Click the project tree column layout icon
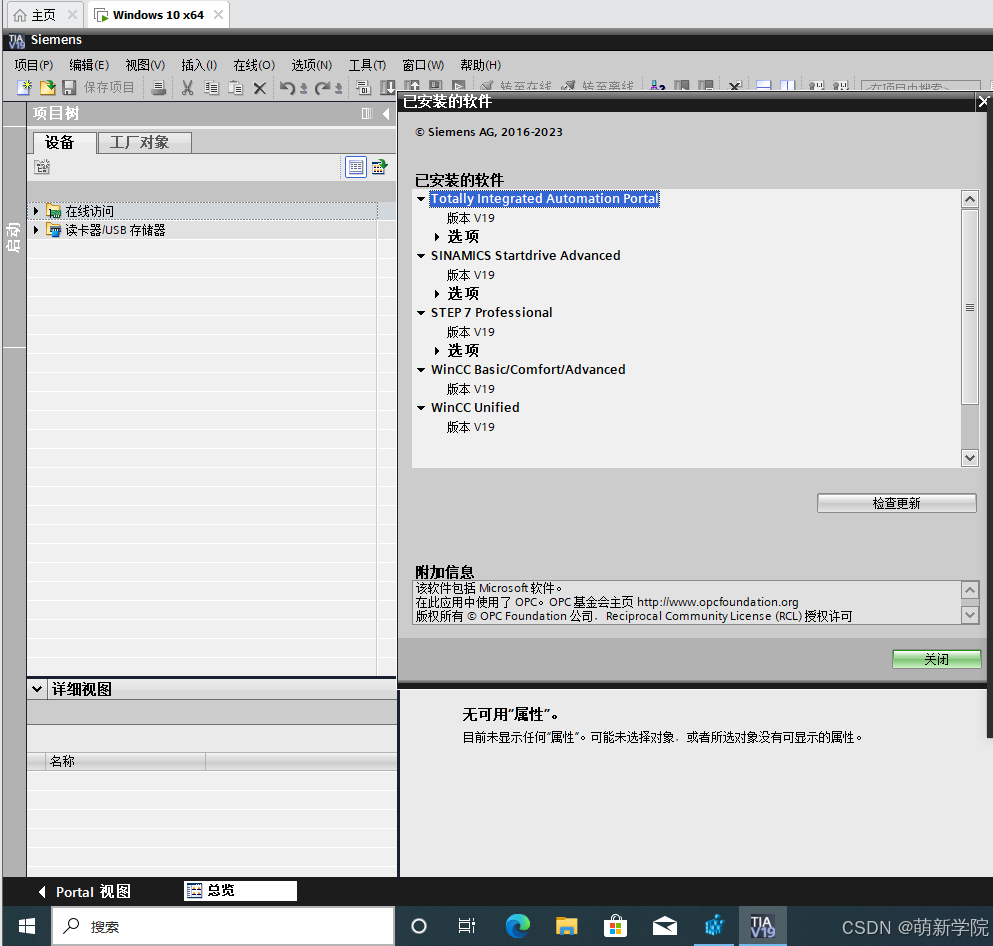Screen dimensions: 993x946 367,113
